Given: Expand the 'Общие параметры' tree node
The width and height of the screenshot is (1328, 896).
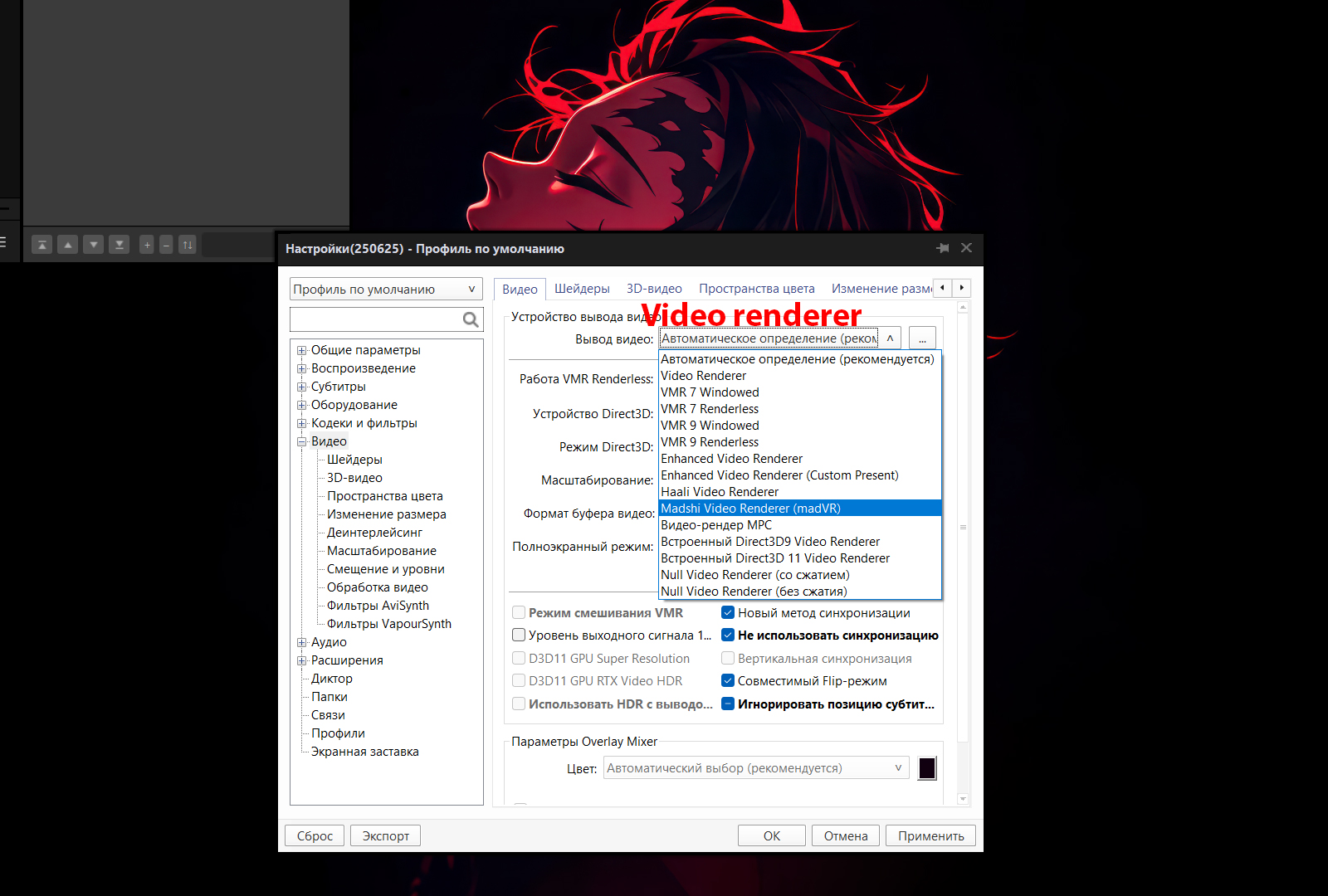Looking at the screenshot, I should 302,350.
